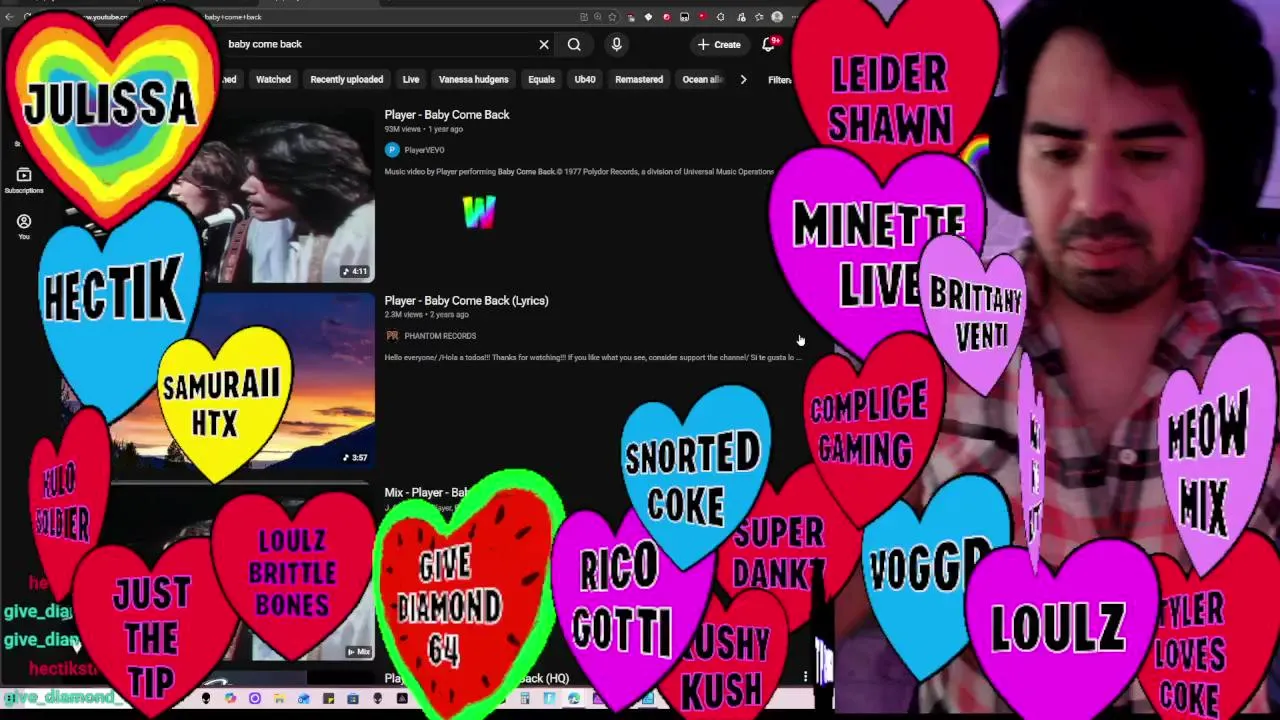The image size is (1280, 720).
Task: Clear the YouTube search box with the X
Action: pyautogui.click(x=544, y=44)
